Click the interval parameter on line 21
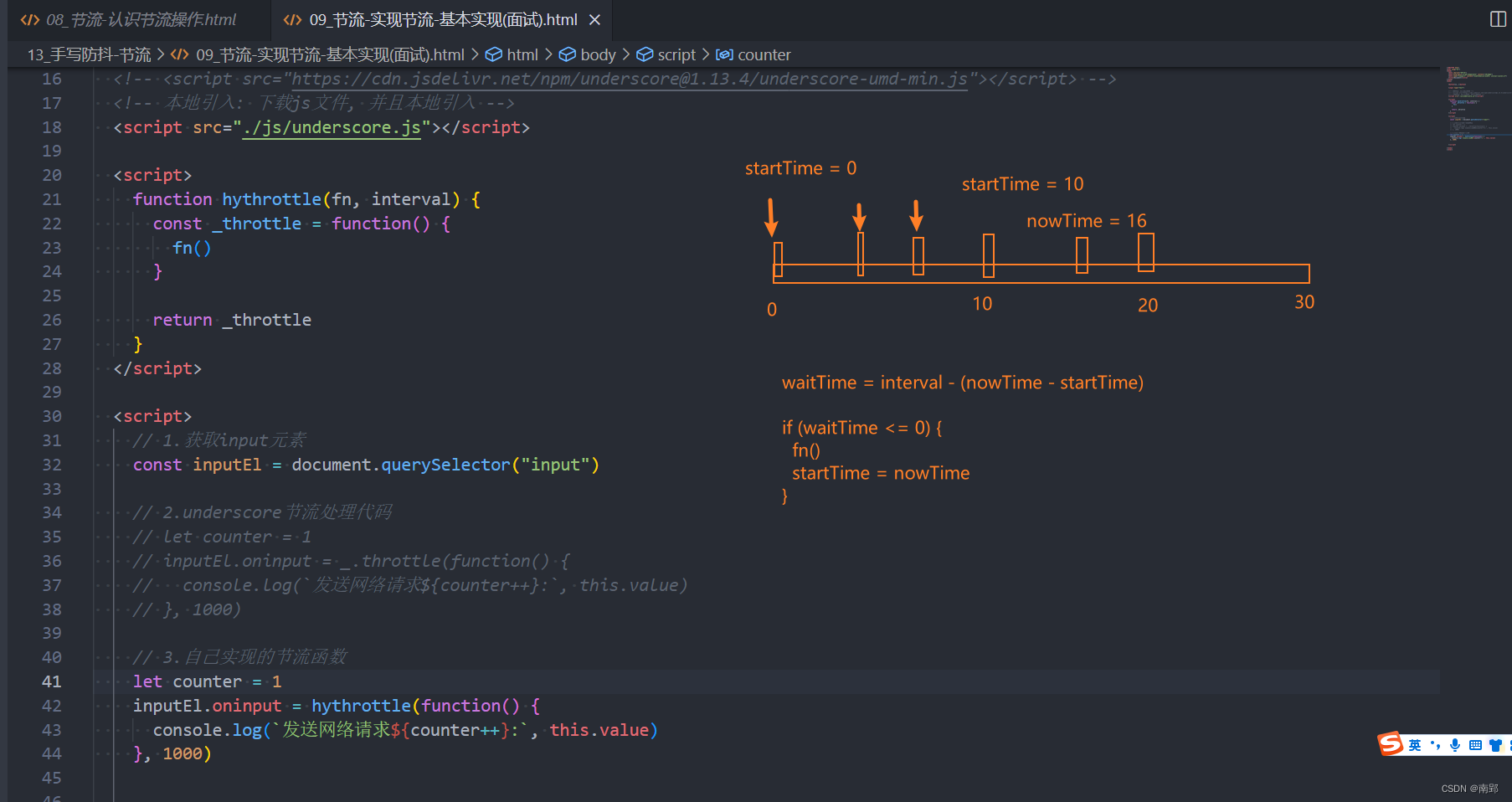The height and width of the screenshot is (802, 1512). tap(411, 199)
